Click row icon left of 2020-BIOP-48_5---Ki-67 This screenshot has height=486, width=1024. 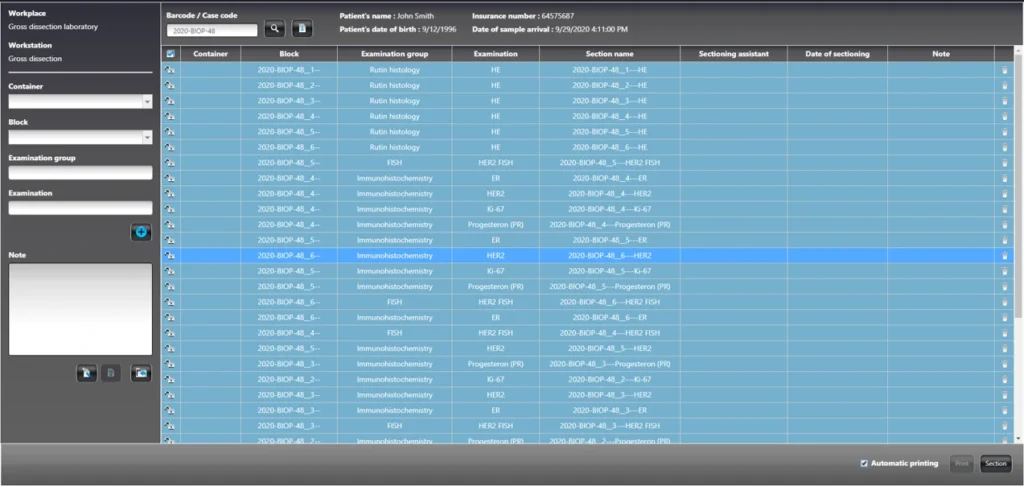pyautogui.click(x=170, y=271)
